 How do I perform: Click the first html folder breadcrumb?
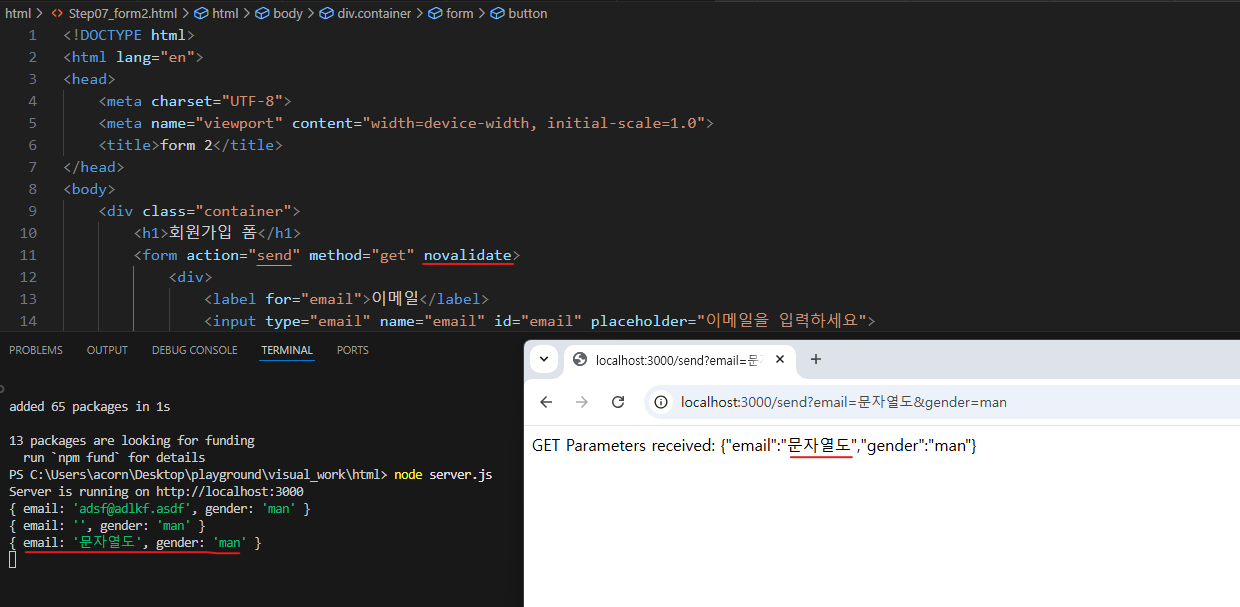pos(17,13)
